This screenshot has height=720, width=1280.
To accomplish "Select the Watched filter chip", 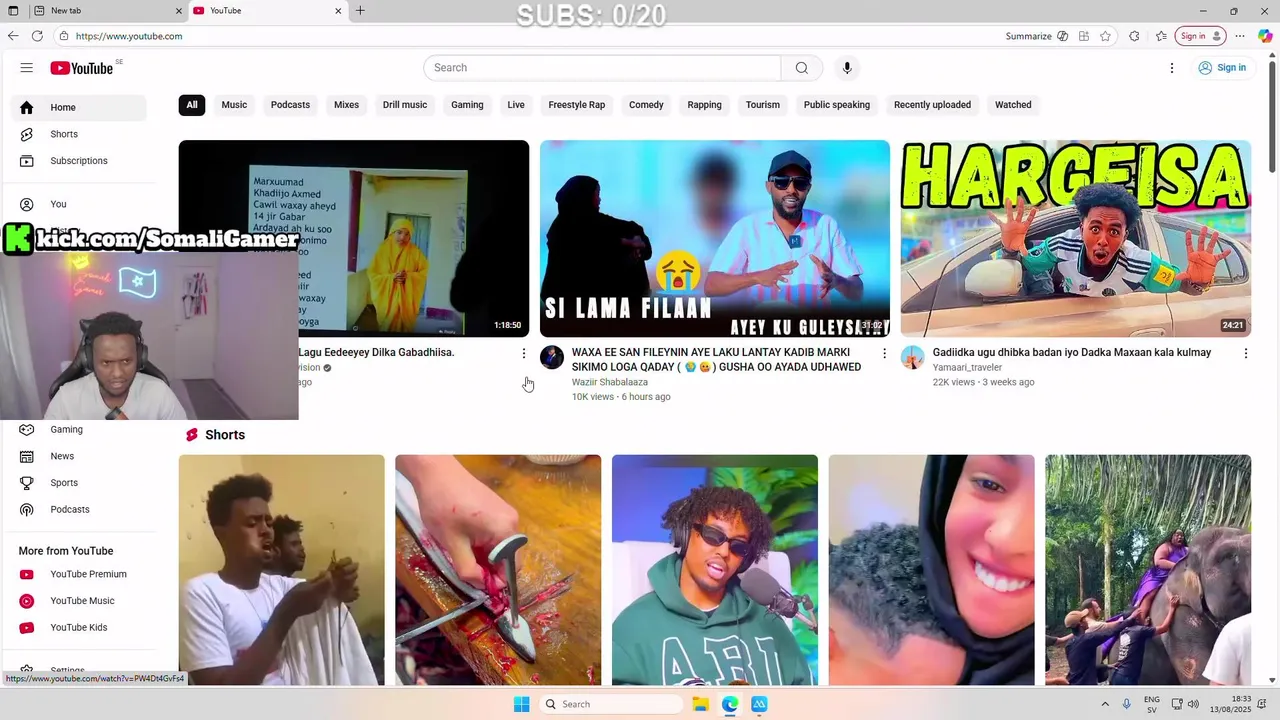I will coord(1013,105).
